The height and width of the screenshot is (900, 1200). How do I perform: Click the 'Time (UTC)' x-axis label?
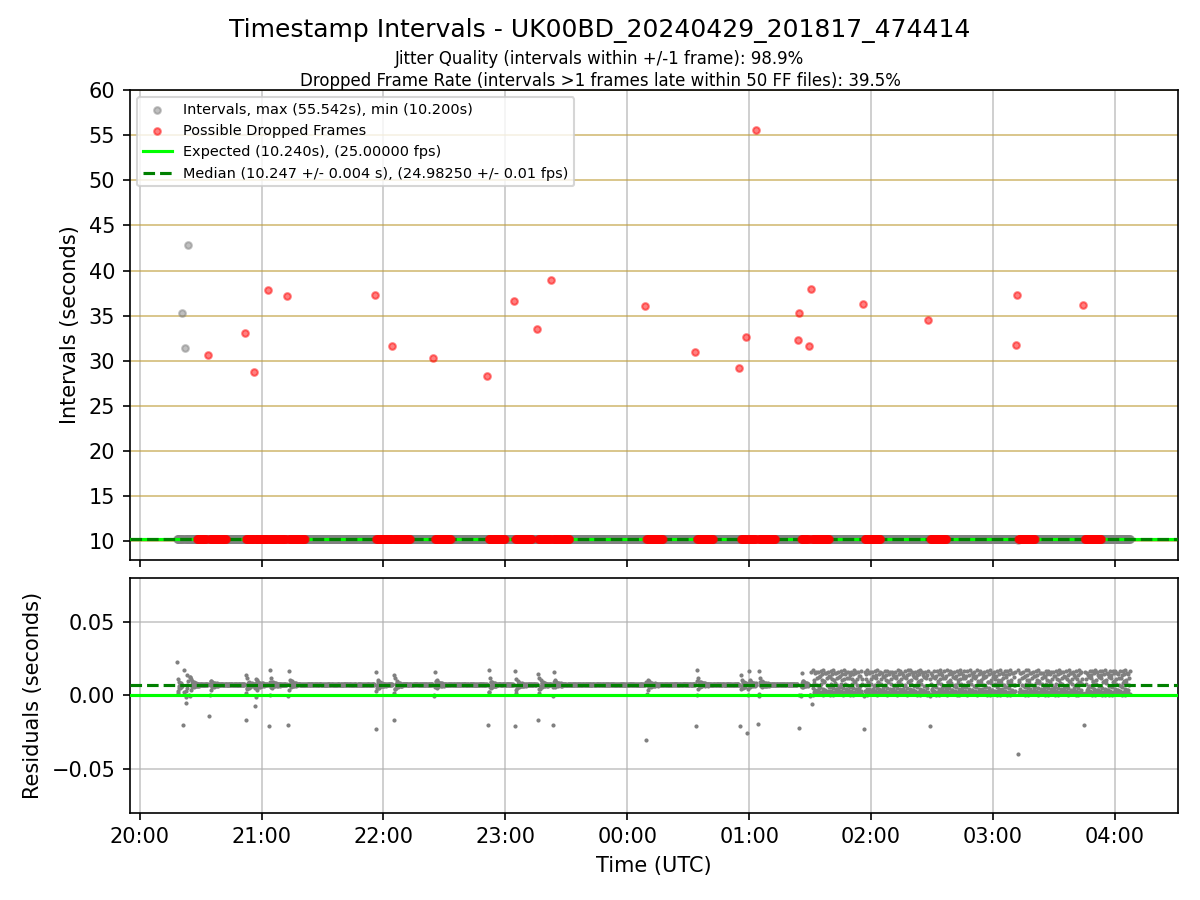click(654, 865)
